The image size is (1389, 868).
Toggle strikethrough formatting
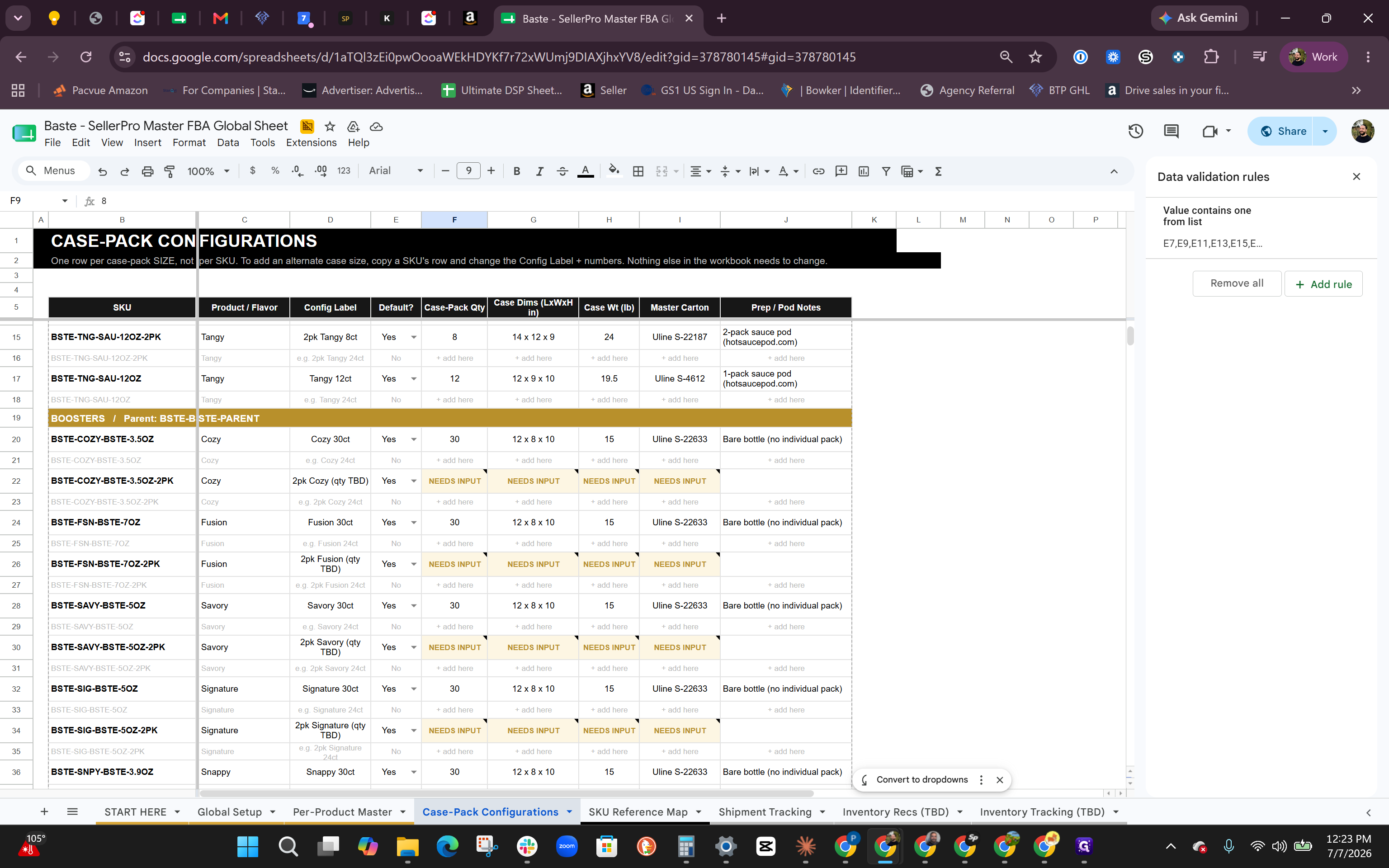tap(562, 171)
